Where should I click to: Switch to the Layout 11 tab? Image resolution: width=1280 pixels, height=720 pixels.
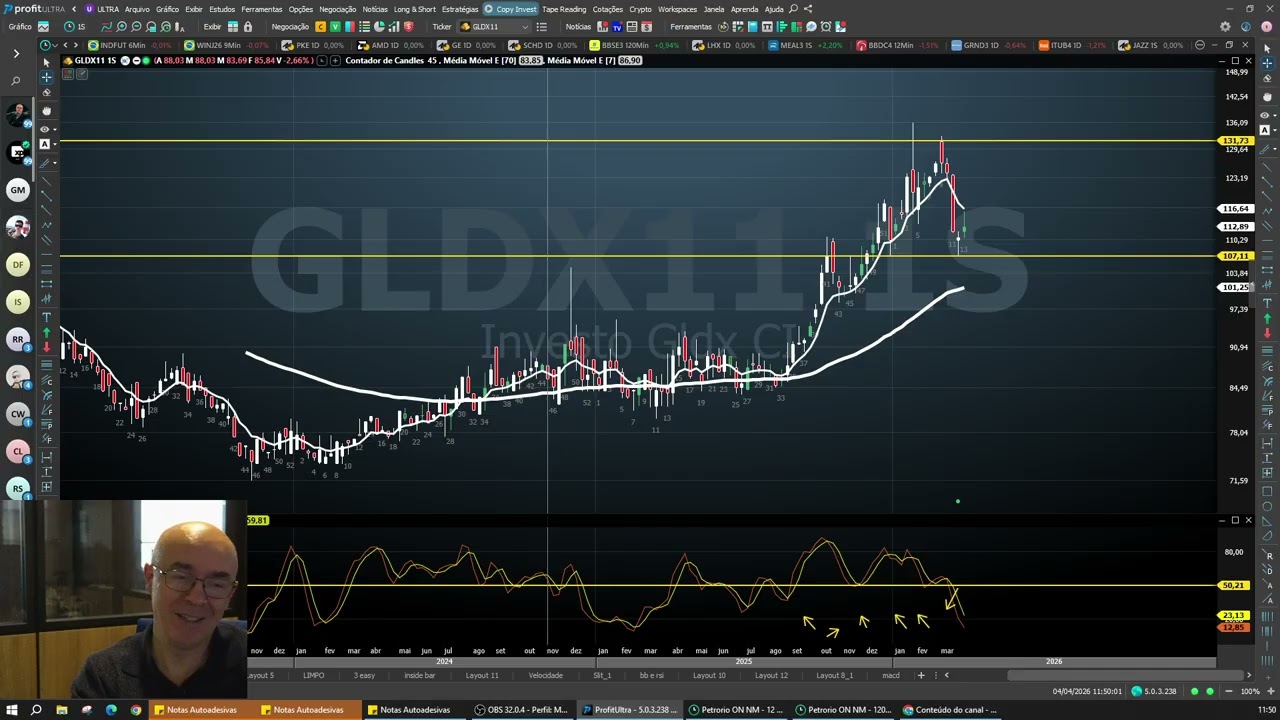coord(481,675)
